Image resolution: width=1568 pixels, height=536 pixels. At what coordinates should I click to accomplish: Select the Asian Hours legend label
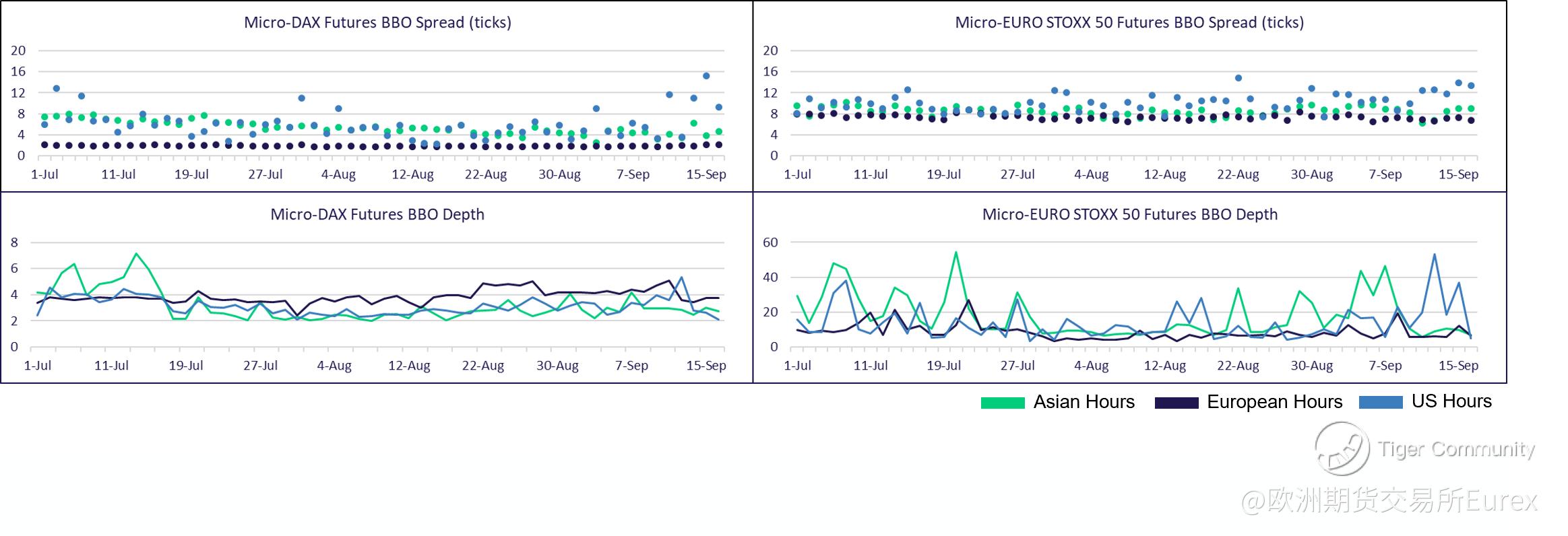click(1084, 402)
